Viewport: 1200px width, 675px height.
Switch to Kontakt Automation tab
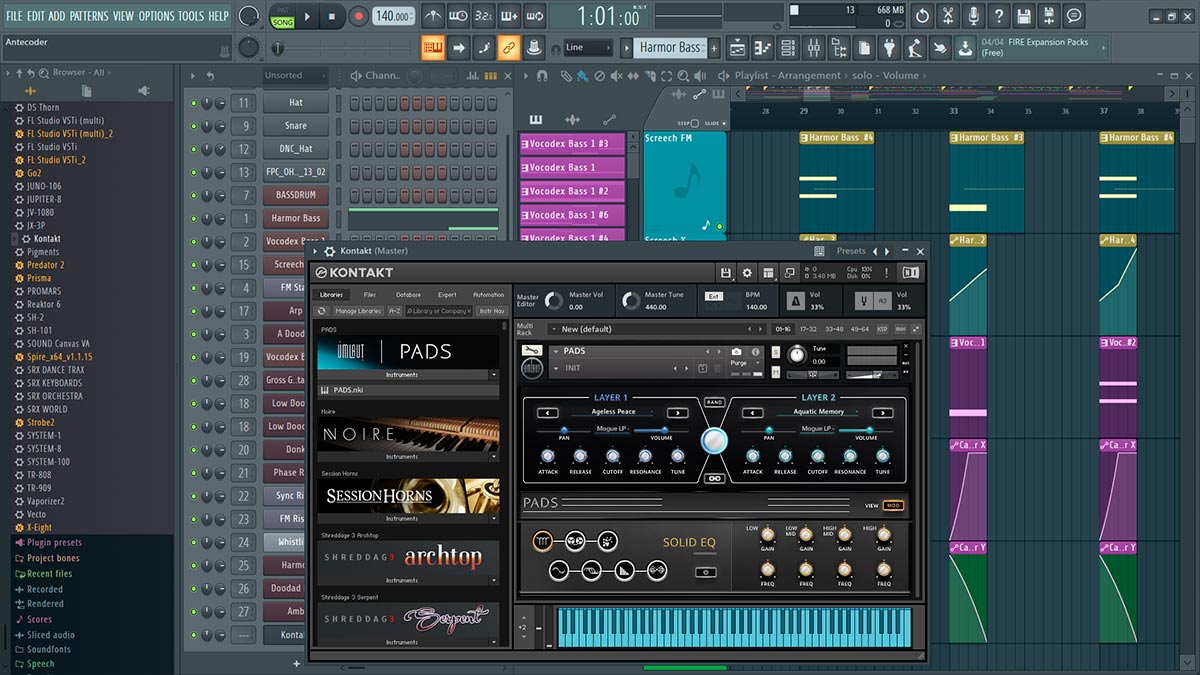click(x=489, y=295)
